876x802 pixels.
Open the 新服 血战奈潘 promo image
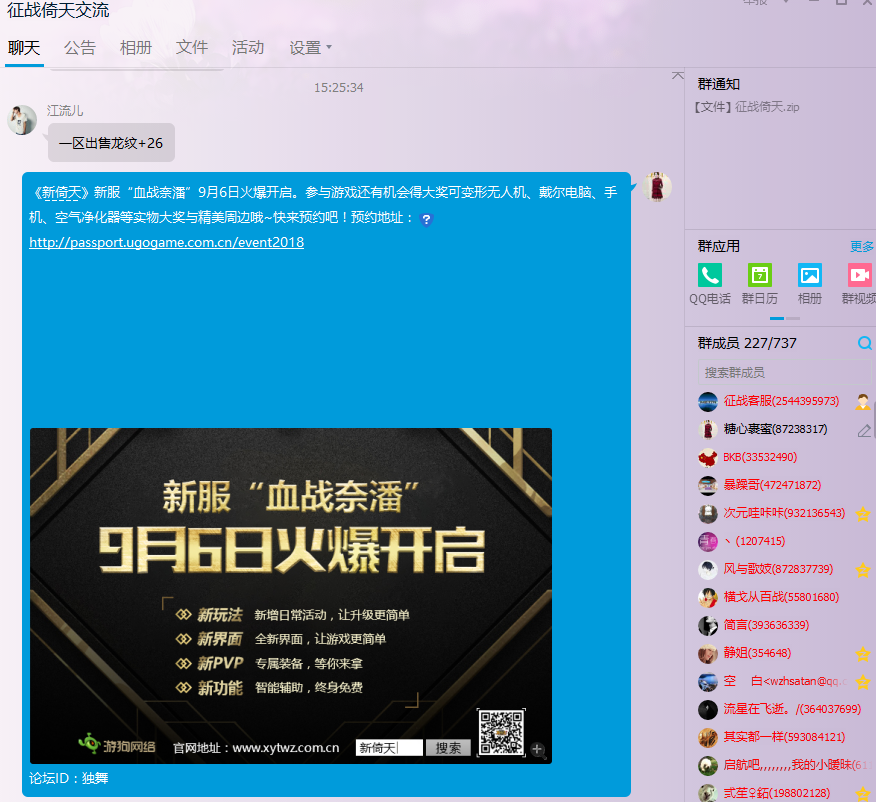[291, 595]
